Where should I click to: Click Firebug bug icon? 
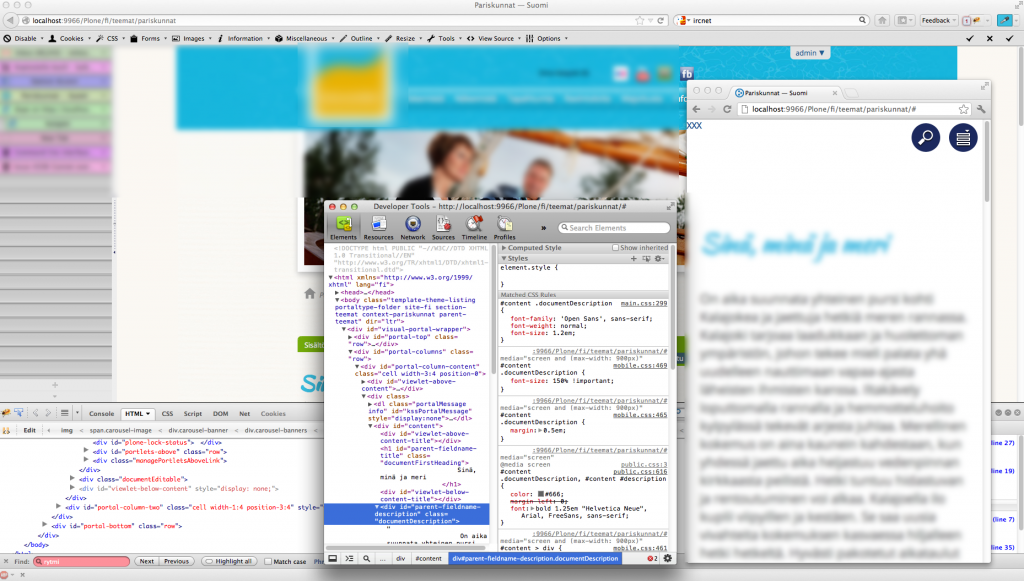coord(6,413)
